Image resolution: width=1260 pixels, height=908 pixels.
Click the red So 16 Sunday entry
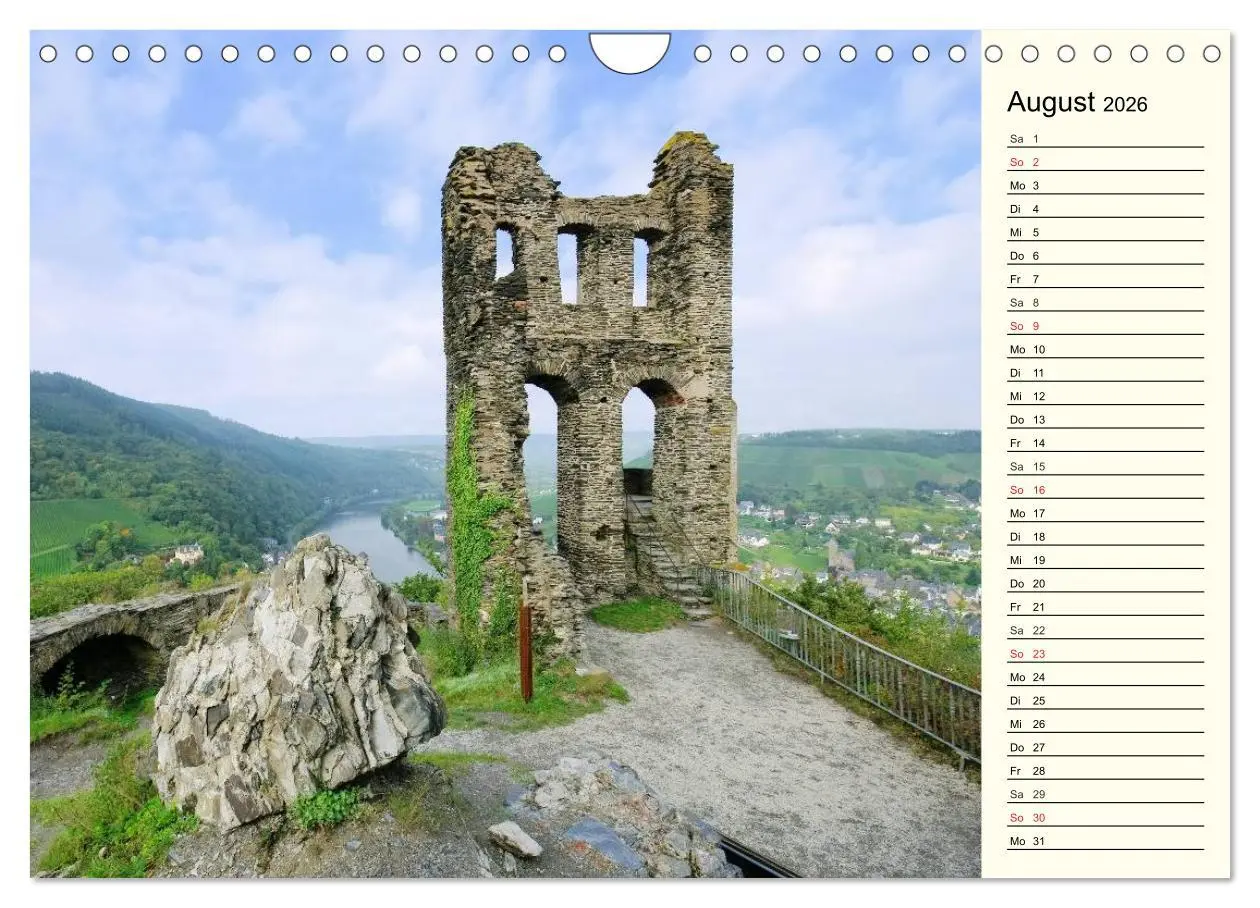[x=1025, y=489]
